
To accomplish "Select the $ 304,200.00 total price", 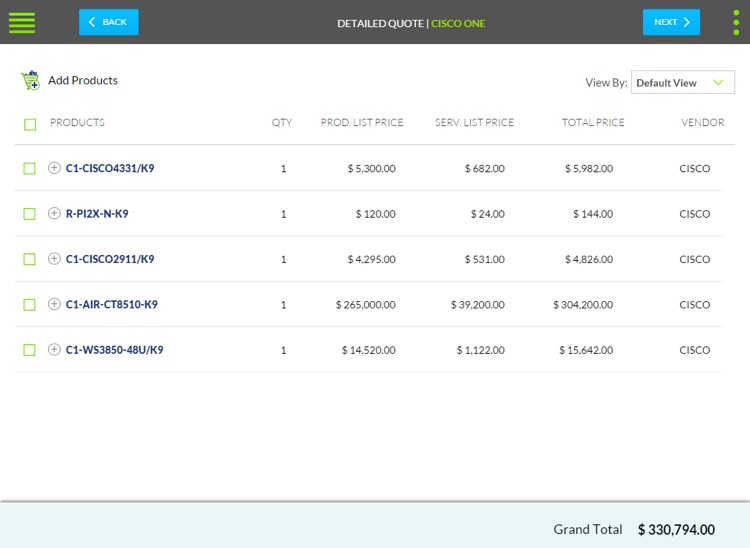I will 583,305.
